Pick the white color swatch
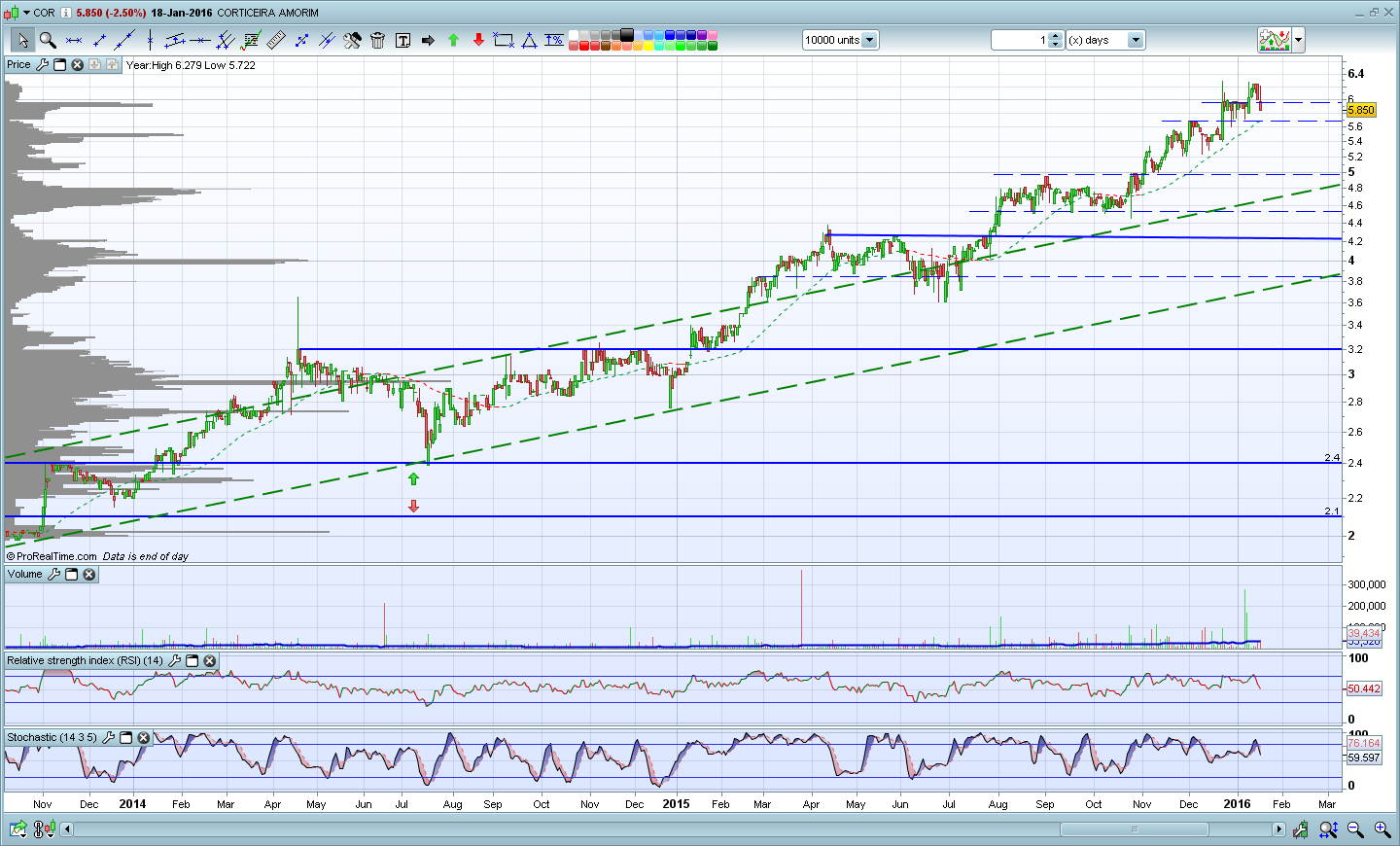The height and width of the screenshot is (846, 1400). [574, 35]
